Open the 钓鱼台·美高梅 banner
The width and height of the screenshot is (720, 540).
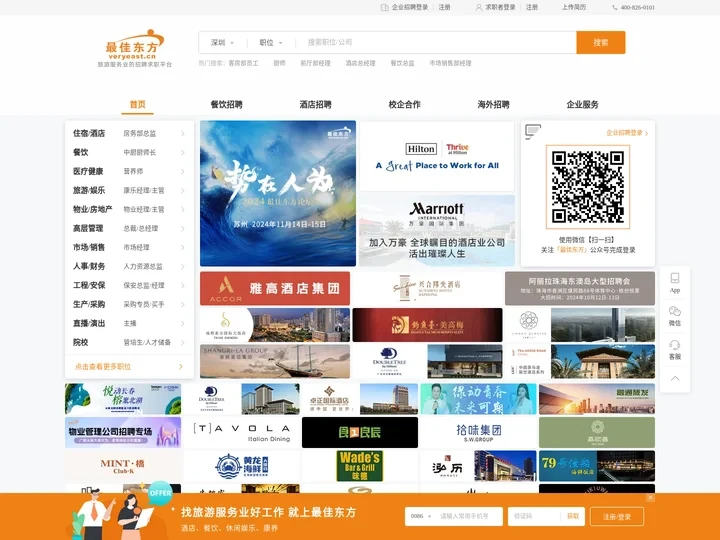point(428,325)
